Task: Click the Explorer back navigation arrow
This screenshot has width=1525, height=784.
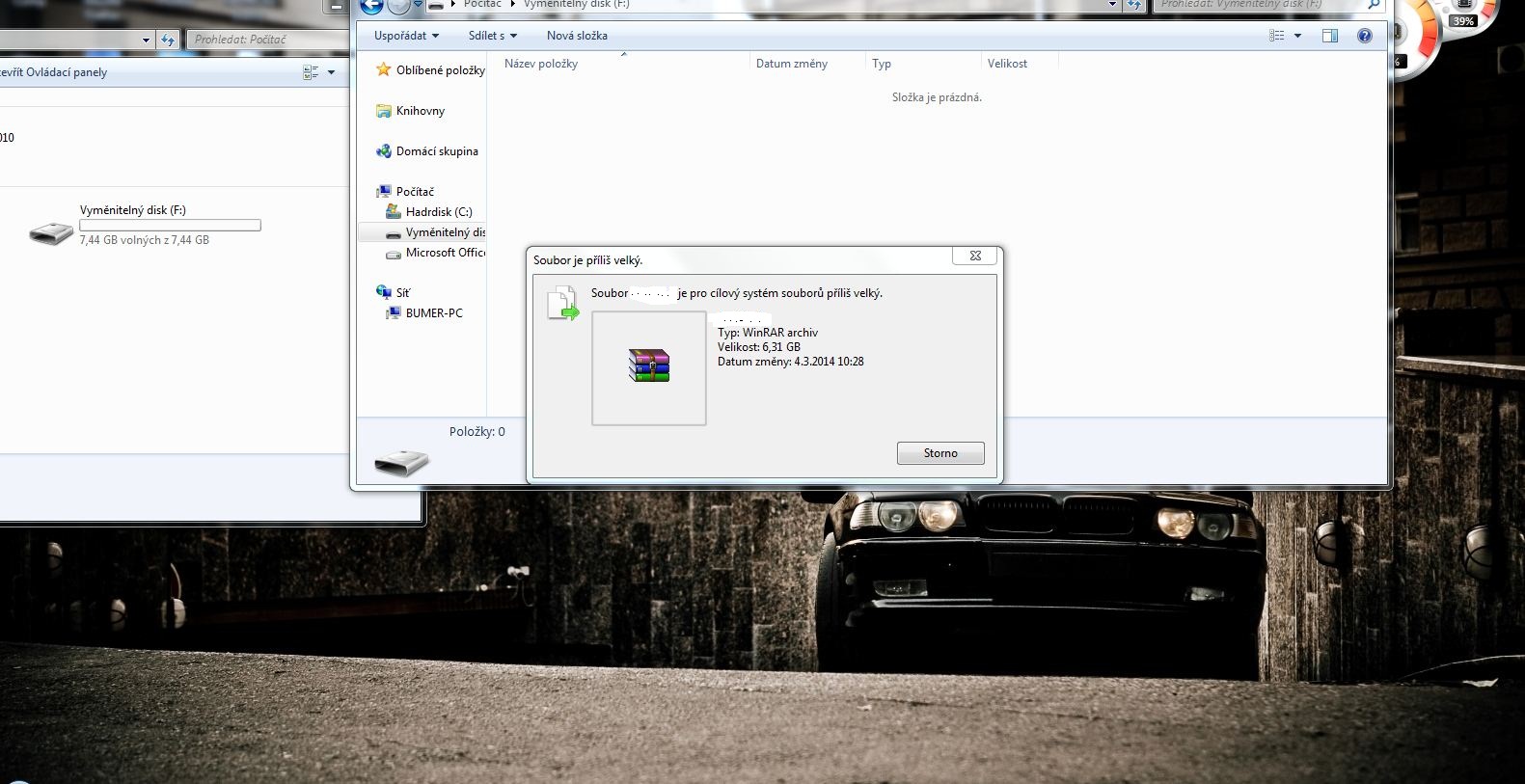Action: (x=371, y=6)
